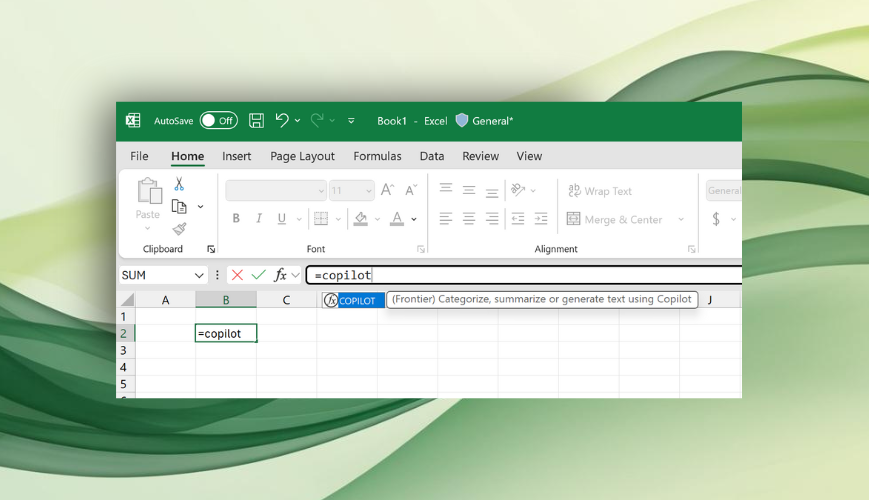The width and height of the screenshot is (869, 500).
Task: Confirm the formula with green checkmark
Action: point(258,275)
